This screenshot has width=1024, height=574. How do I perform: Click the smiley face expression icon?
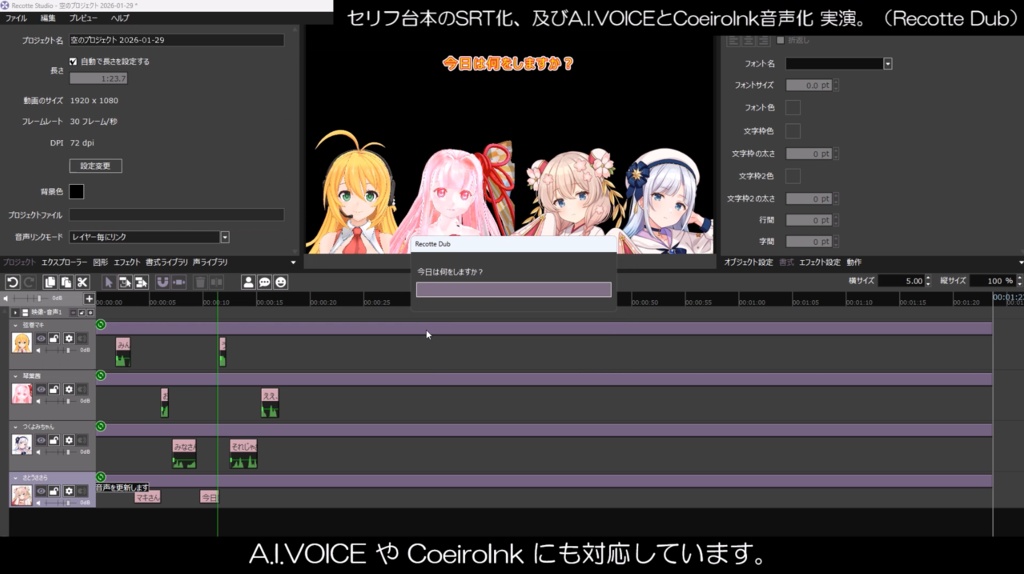pos(281,282)
